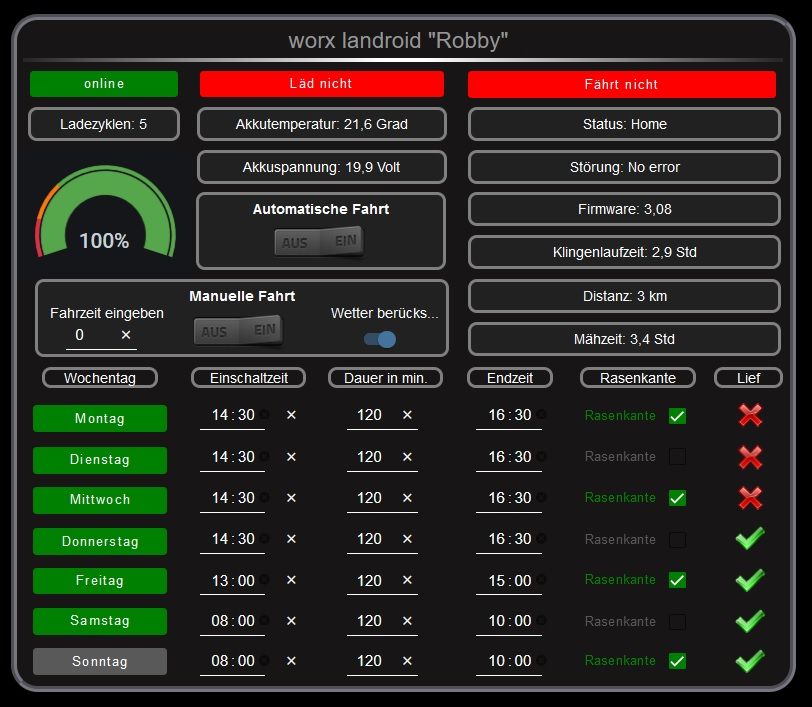Edit the Mittwoch Endzeit 16:30 field
Screen dimensions: 812x707
(509, 498)
